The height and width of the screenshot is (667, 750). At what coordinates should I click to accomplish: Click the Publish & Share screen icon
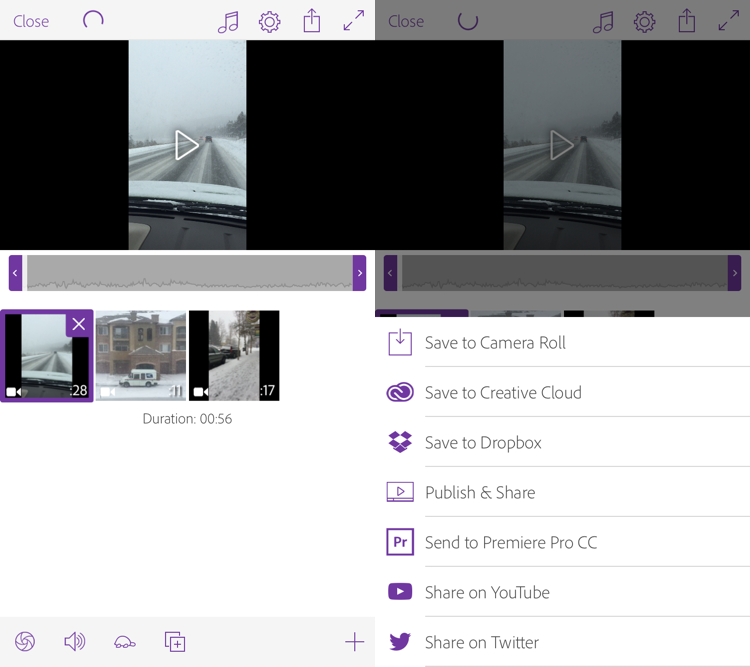pyautogui.click(x=400, y=492)
